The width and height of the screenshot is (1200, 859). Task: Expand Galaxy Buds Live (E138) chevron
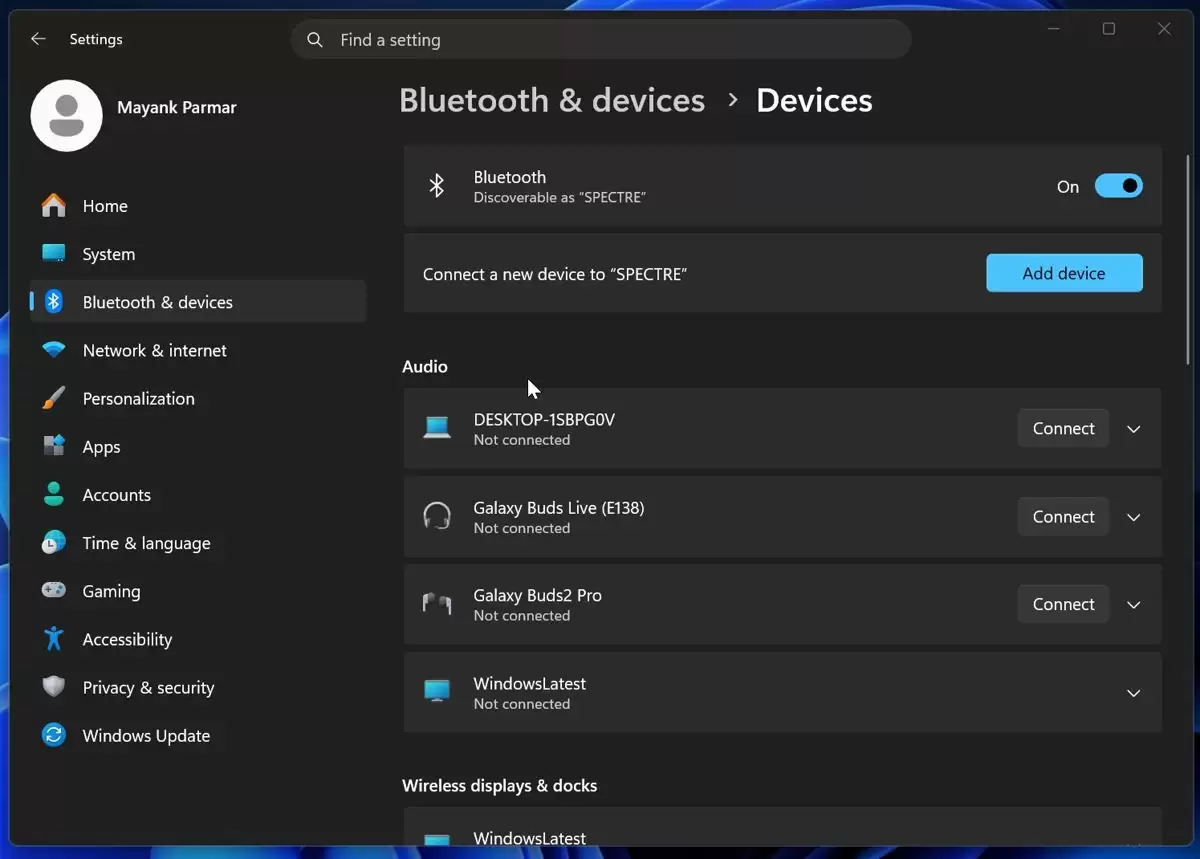[1134, 517]
